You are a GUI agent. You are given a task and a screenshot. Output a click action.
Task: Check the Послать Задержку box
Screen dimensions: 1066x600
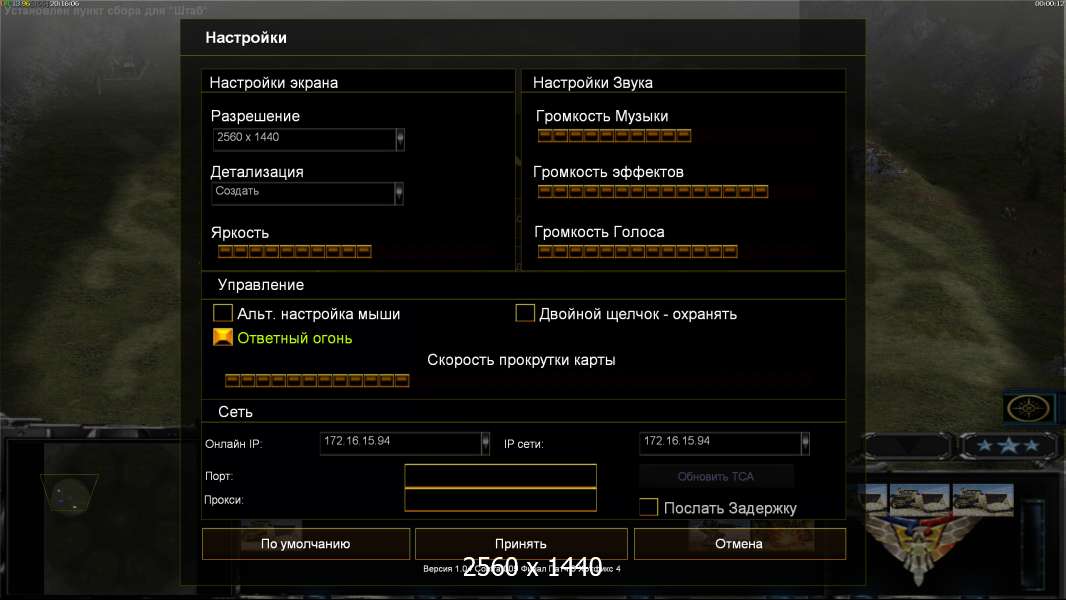(x=648, y=508)
